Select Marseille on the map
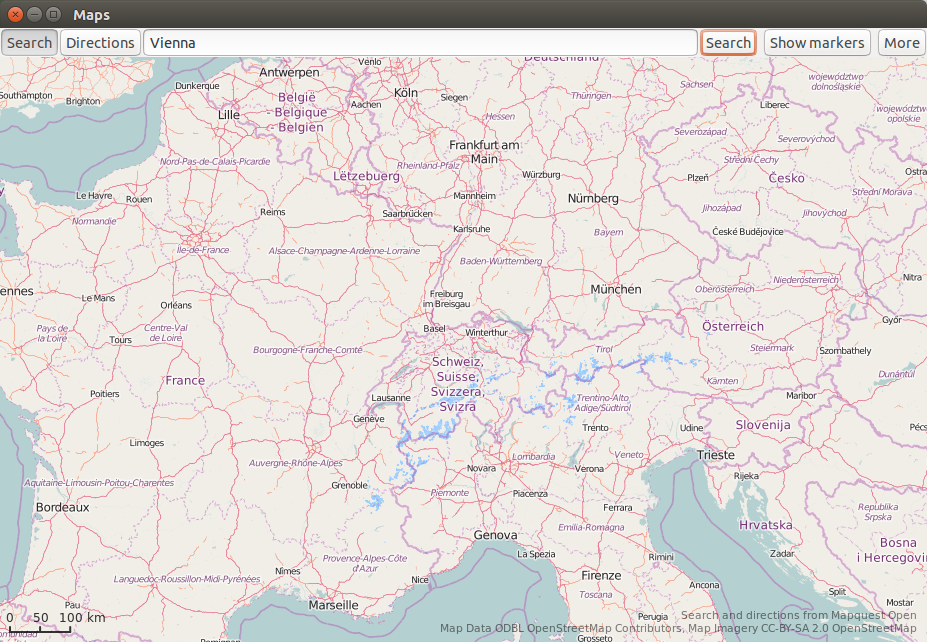The width and height of the screenshot is (927, 642). pyautogui.click(x=333, y=605)
